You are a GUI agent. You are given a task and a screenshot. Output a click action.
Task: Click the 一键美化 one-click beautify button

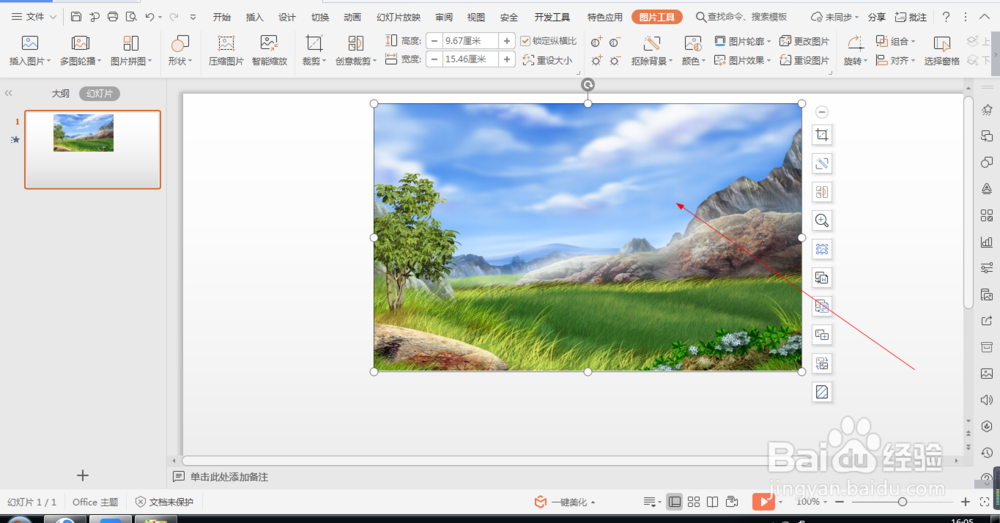[564, 502]
